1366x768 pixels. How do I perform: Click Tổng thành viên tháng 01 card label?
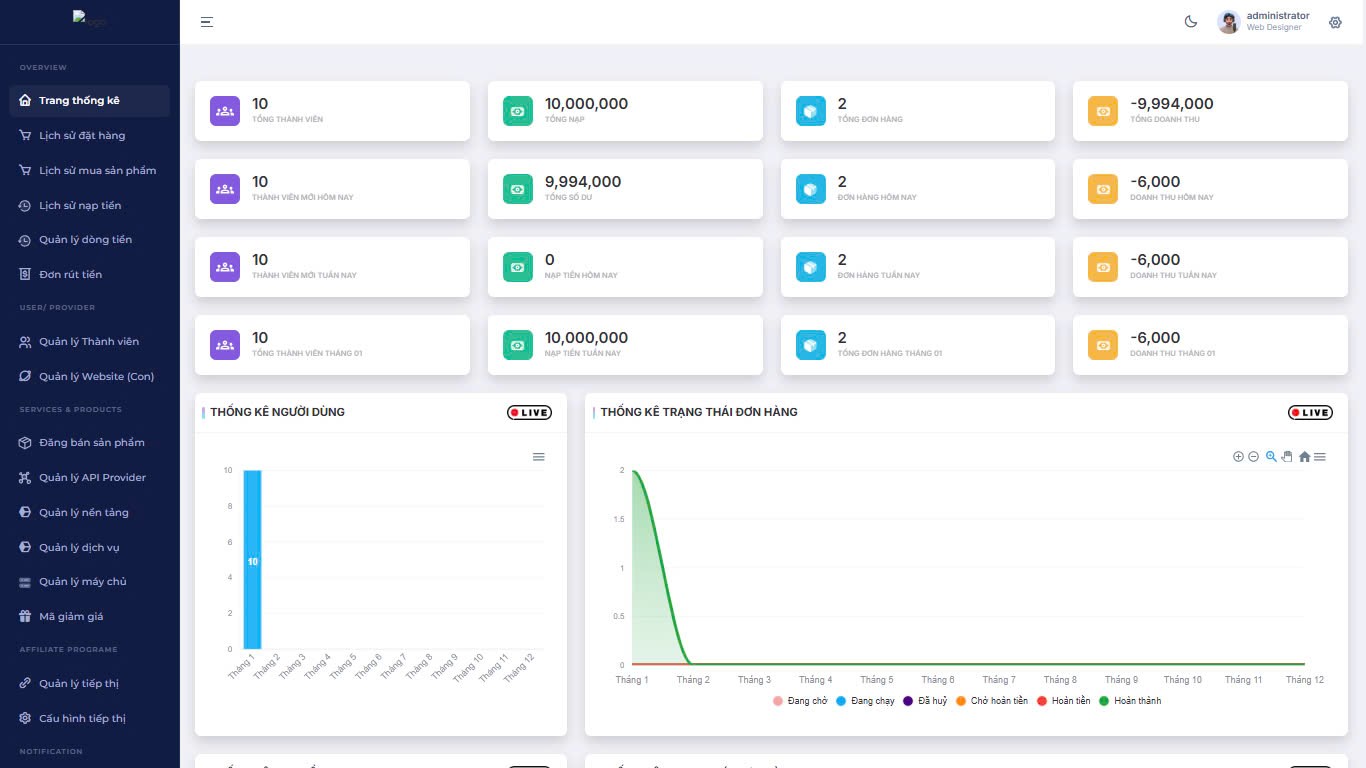(x=307, y=353)
